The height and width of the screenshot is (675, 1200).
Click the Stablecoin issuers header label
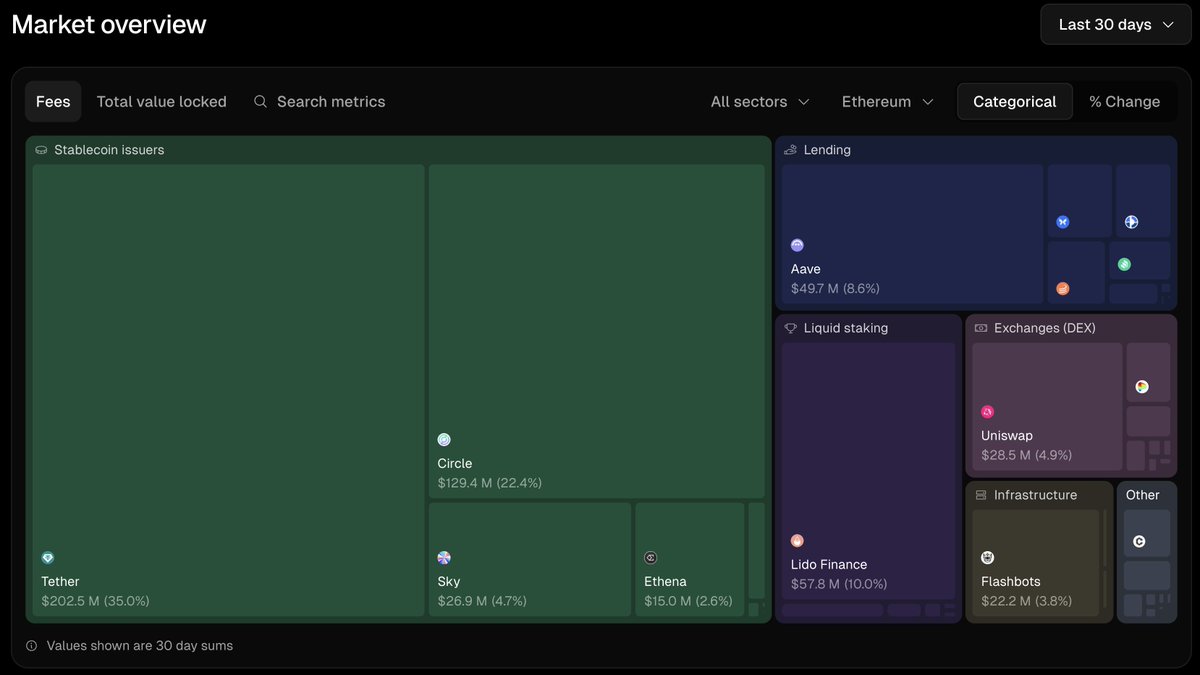coord(109,150)
